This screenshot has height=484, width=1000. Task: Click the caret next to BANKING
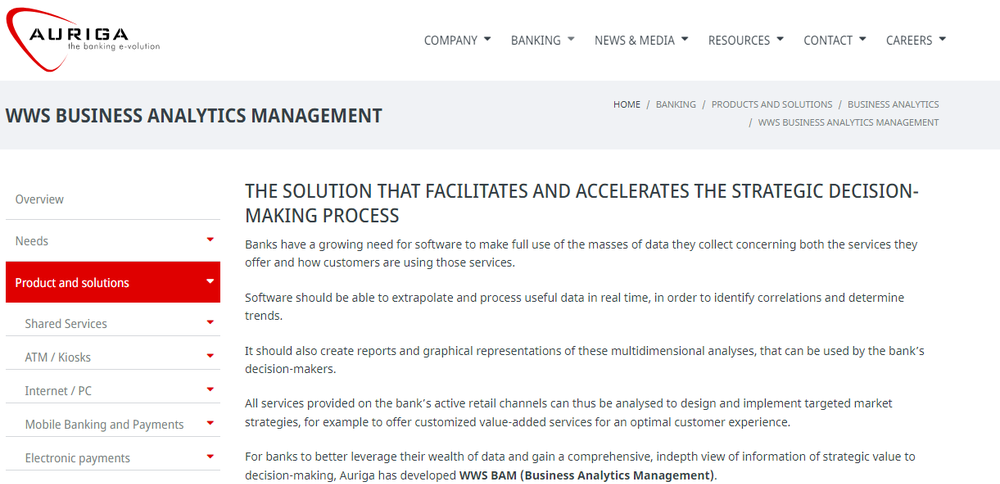click(x=571, y=39)
